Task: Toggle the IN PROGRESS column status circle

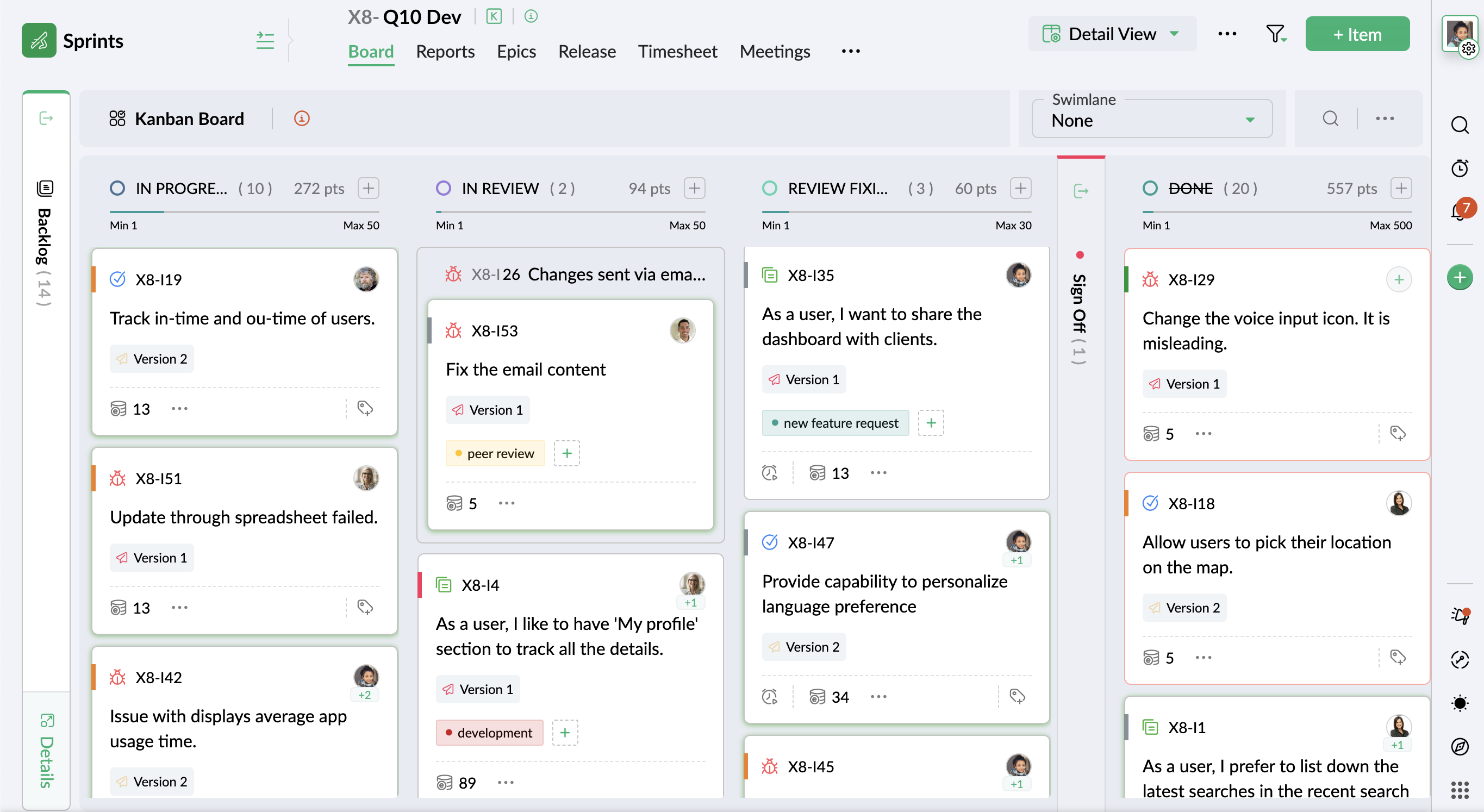Action: pos(117,188)
